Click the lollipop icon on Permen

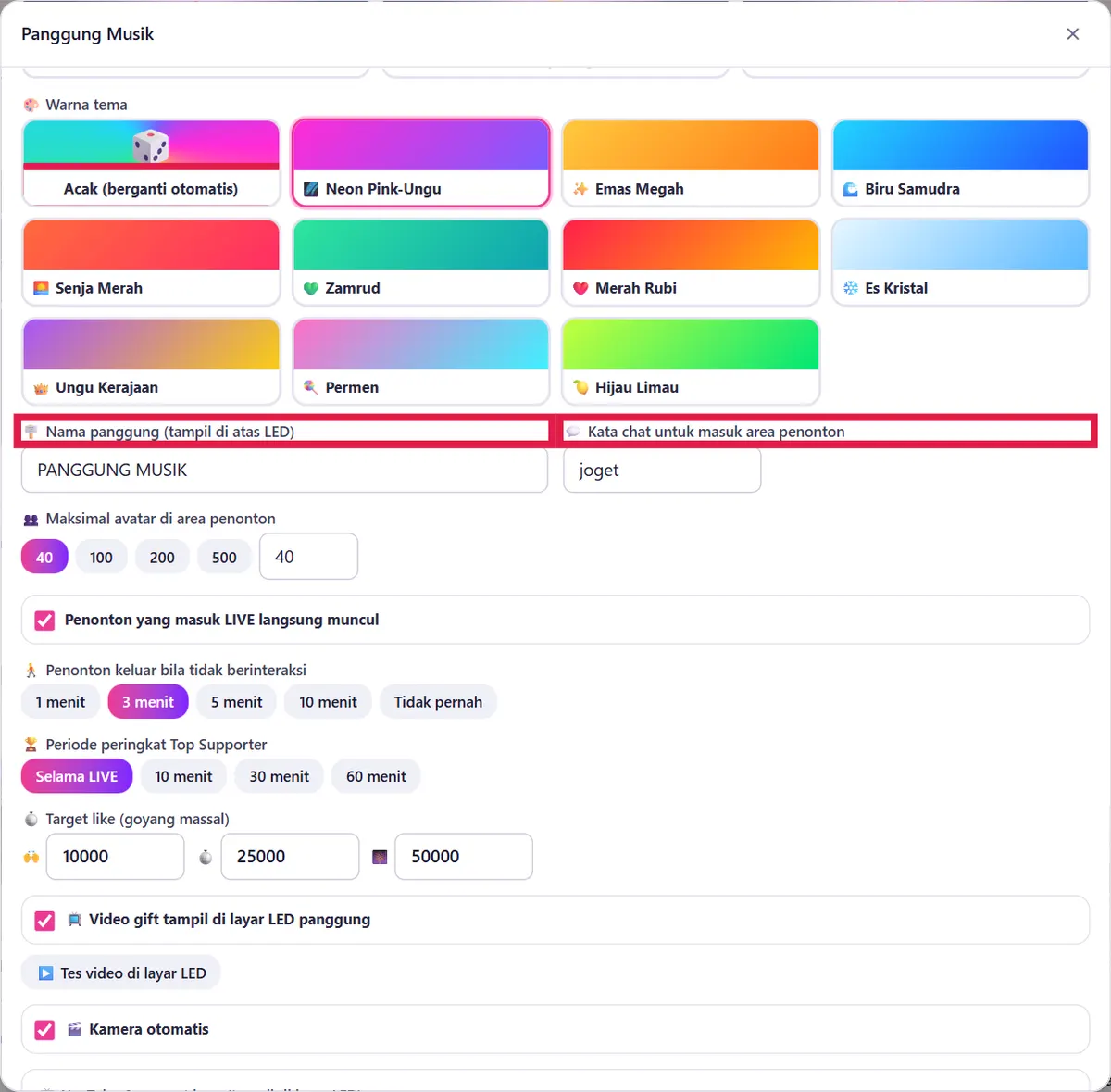pos(311,387)
